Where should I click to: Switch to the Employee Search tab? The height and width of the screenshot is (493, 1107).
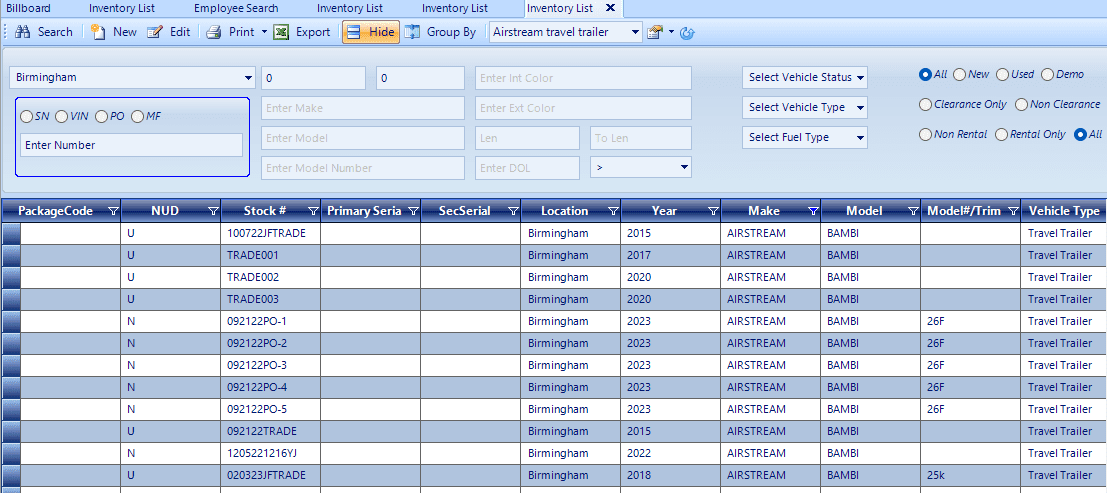(236, 8)
